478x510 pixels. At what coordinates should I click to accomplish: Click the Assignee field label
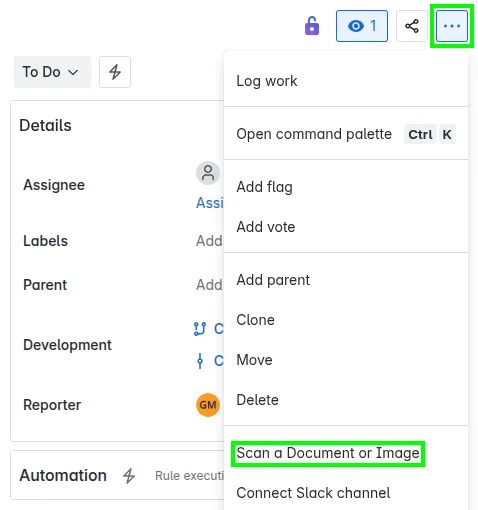pyautogui.click(x=54, y=185)
